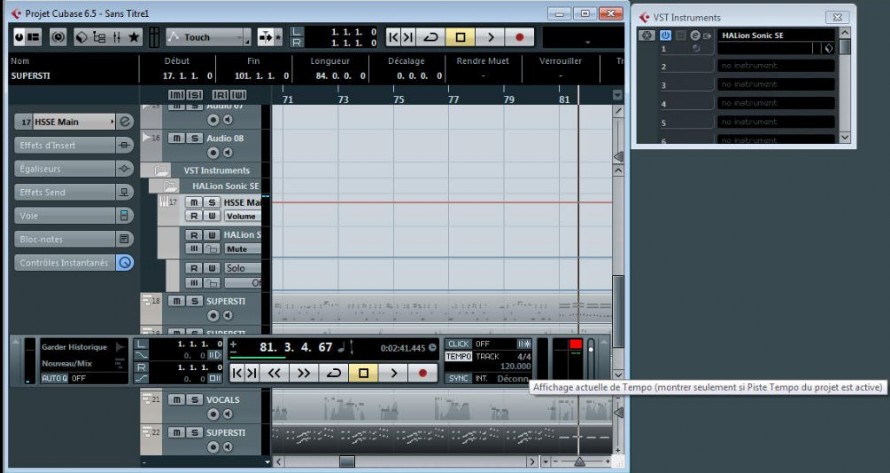Click the horizontal scrollbar thumb in arrange view
This screenshot has height=473, width=890.
click(x=347, y=462)
